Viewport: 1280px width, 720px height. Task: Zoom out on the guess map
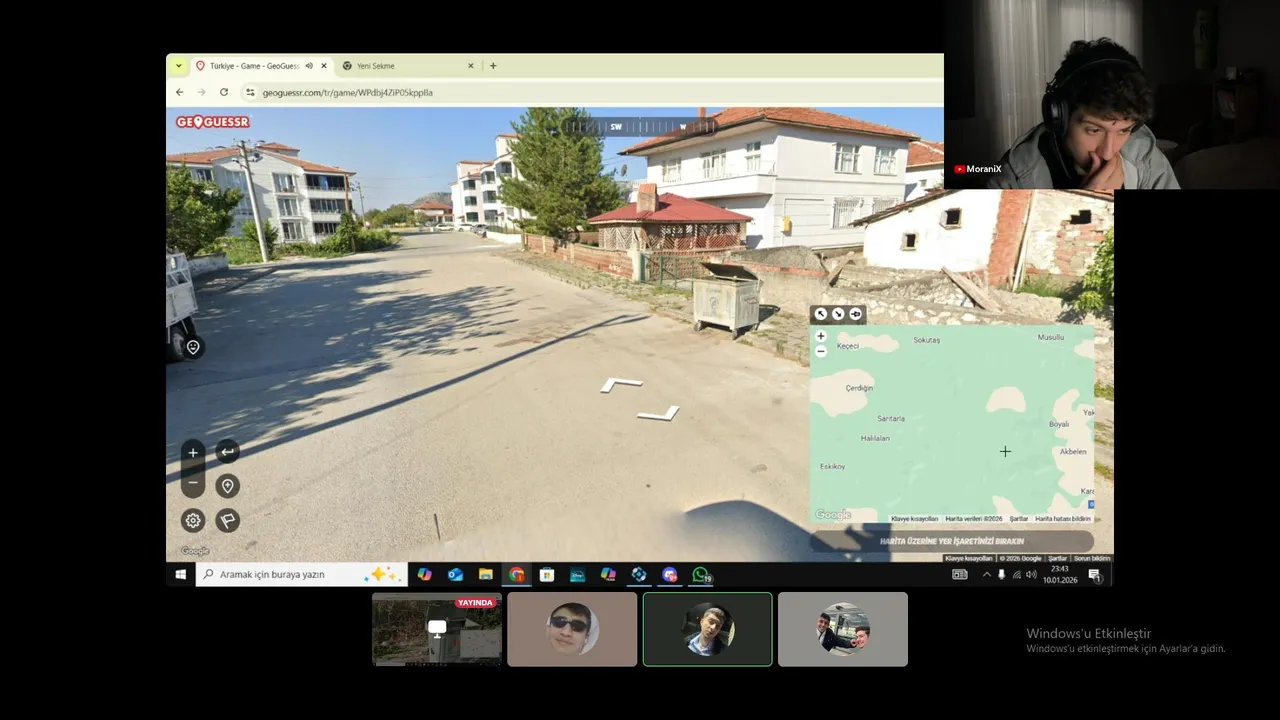(821, 351)
